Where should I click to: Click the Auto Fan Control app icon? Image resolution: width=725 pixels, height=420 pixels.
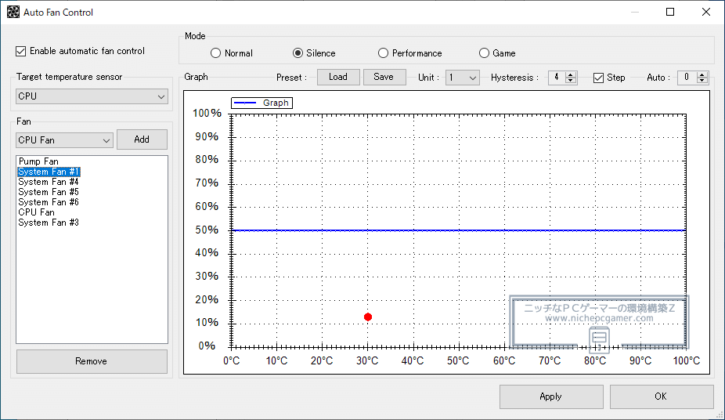[x=13, y=12]
